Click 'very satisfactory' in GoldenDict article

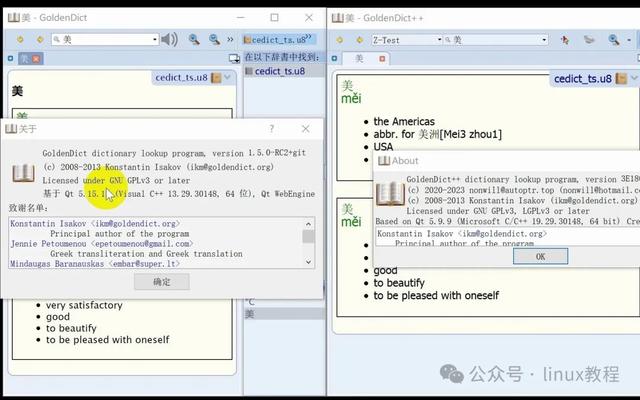click(84, 305)
